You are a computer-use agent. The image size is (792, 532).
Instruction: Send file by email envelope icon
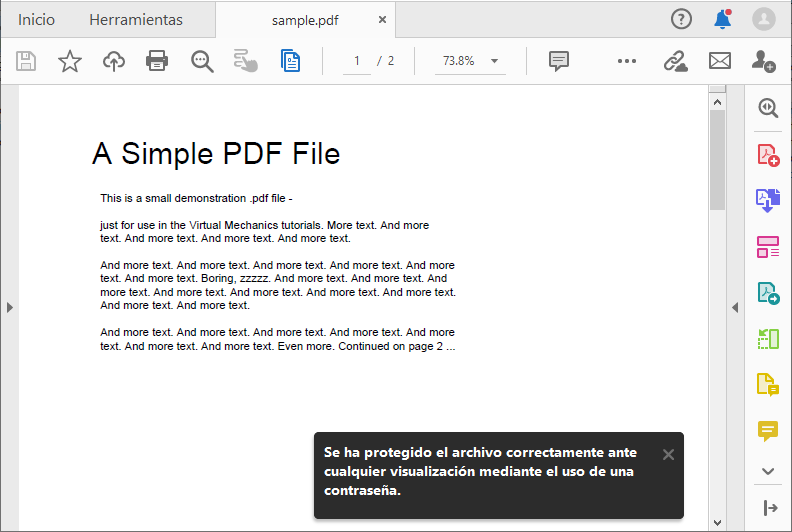point(720,61)
